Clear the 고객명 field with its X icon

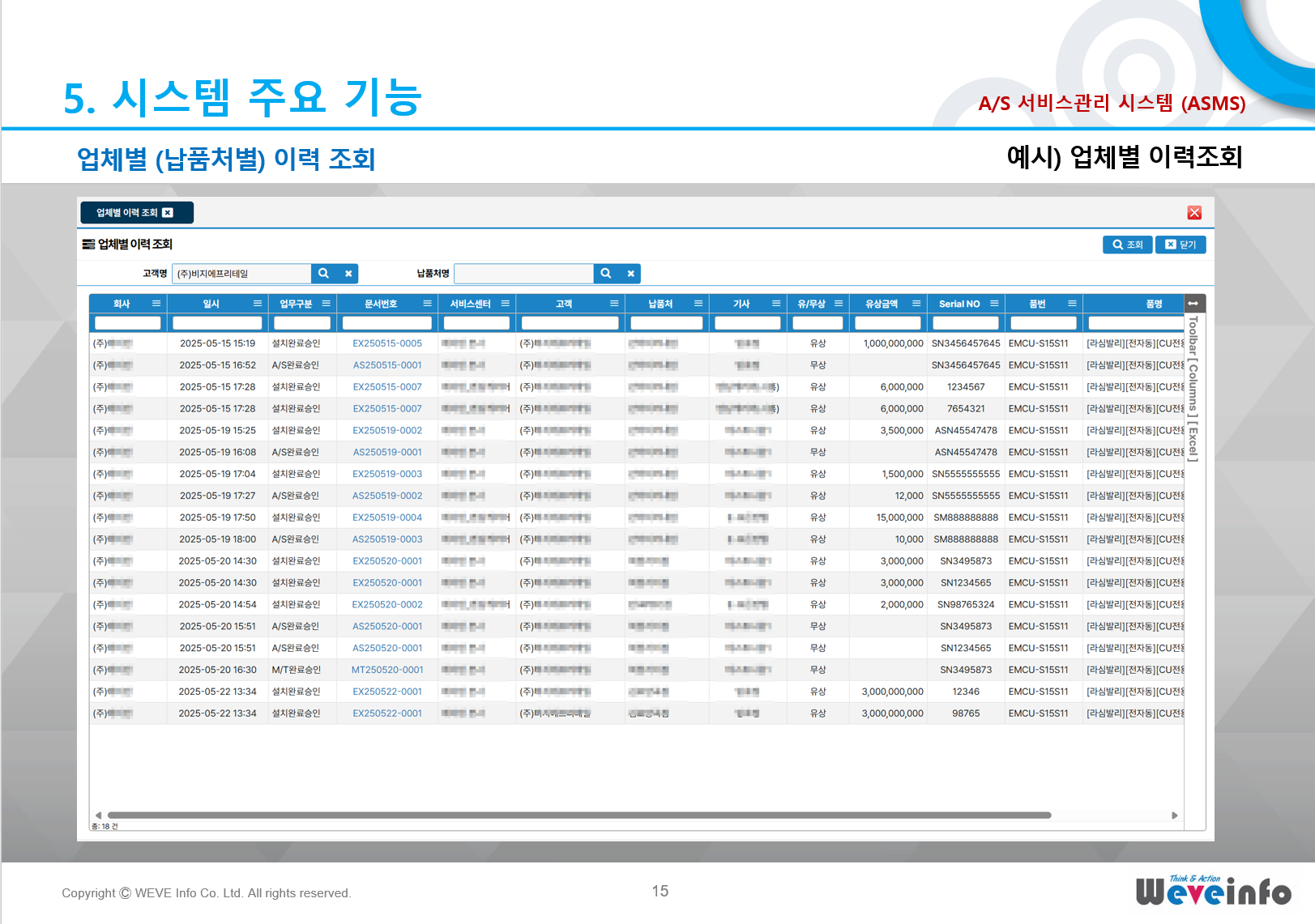pyautogui.click(x=348, y=274)
